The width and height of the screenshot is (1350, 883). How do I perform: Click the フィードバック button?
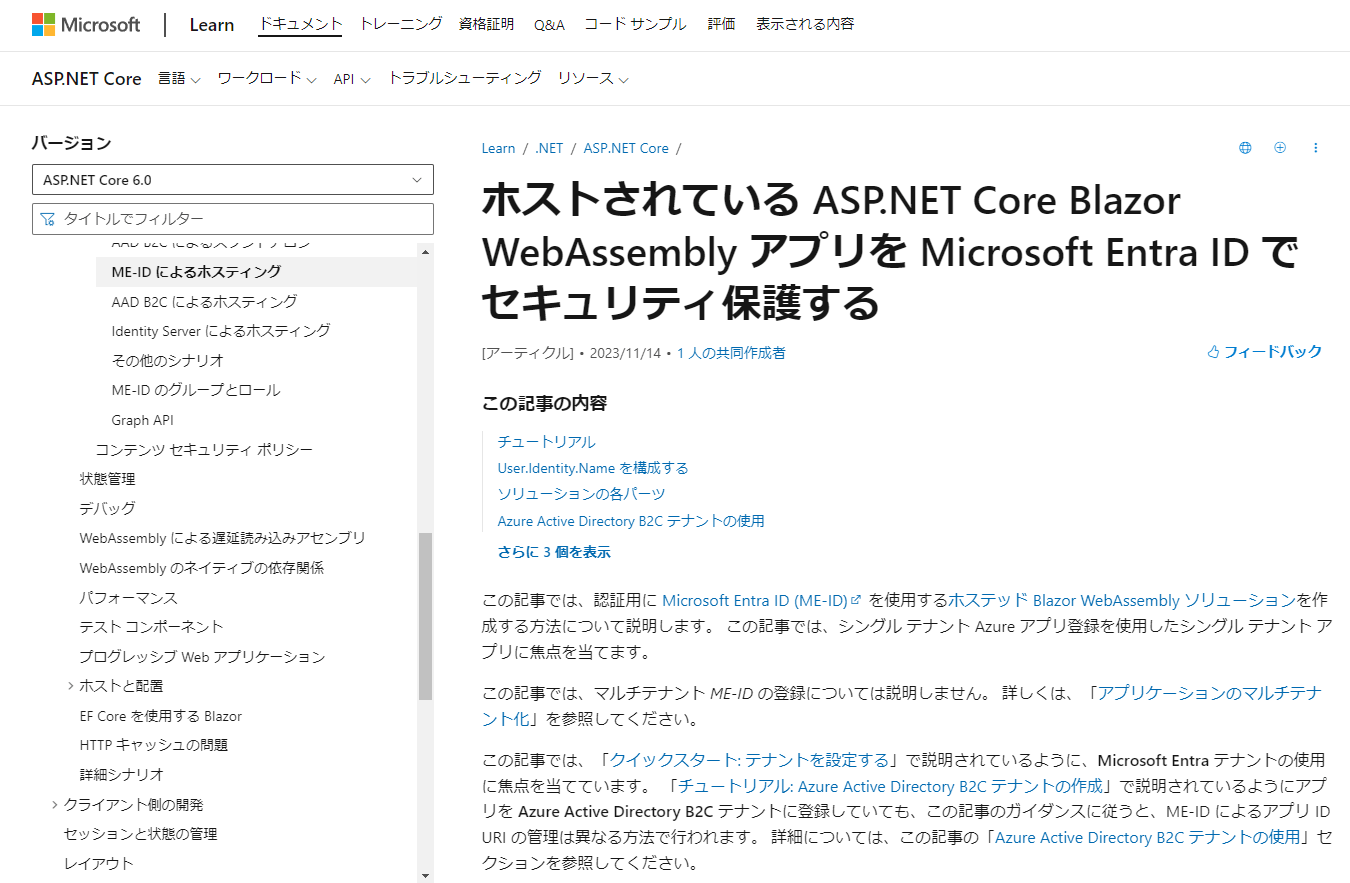1264,352
